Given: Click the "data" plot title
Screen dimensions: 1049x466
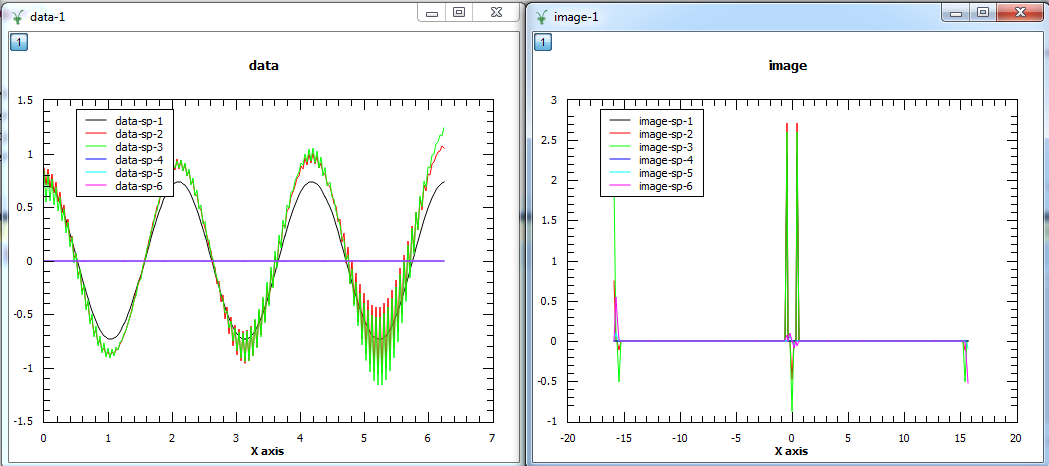Looking at the screenshot, I should (264, 66).
